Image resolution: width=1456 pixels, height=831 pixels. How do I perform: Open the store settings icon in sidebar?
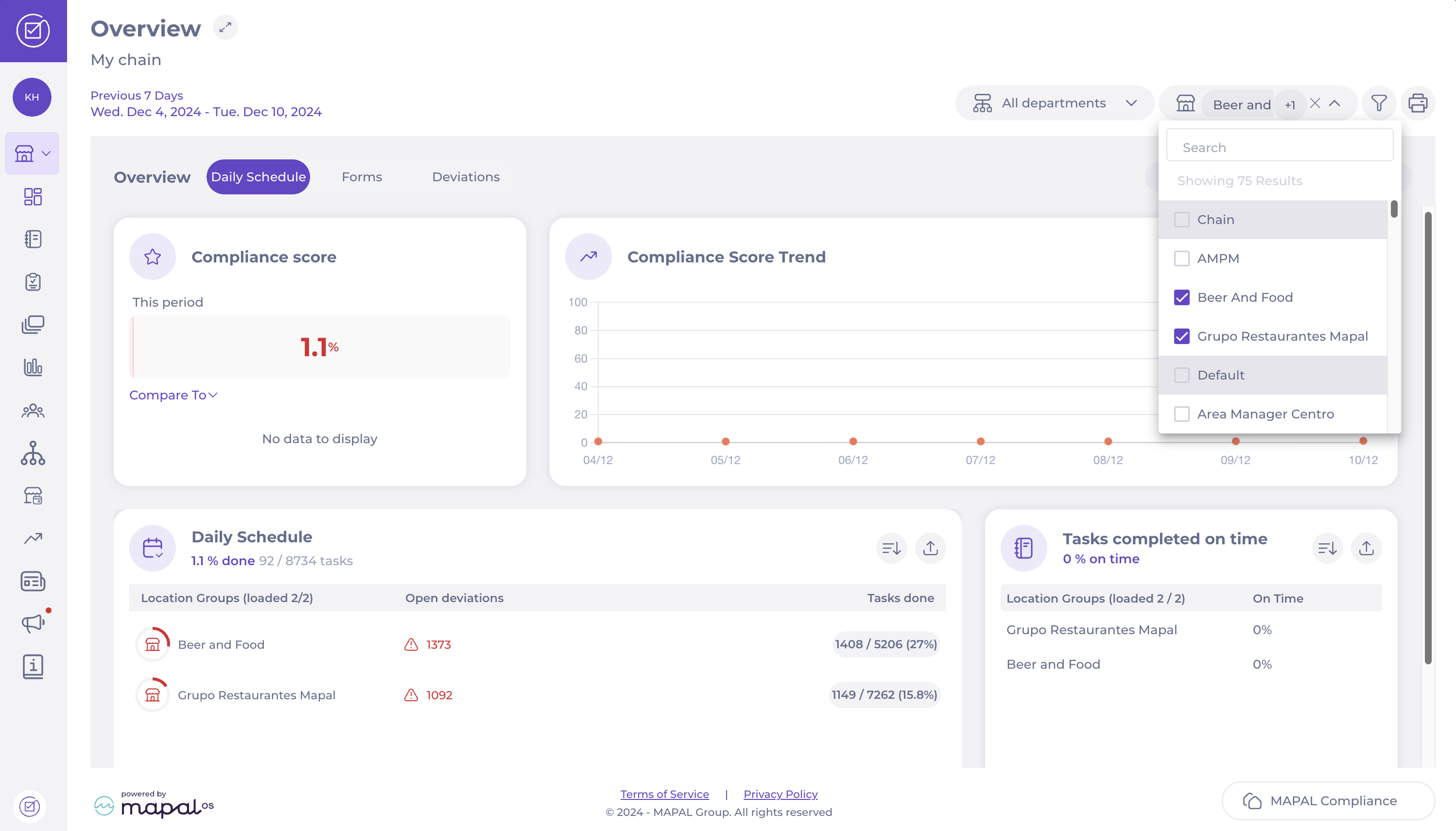click(33, 495)
